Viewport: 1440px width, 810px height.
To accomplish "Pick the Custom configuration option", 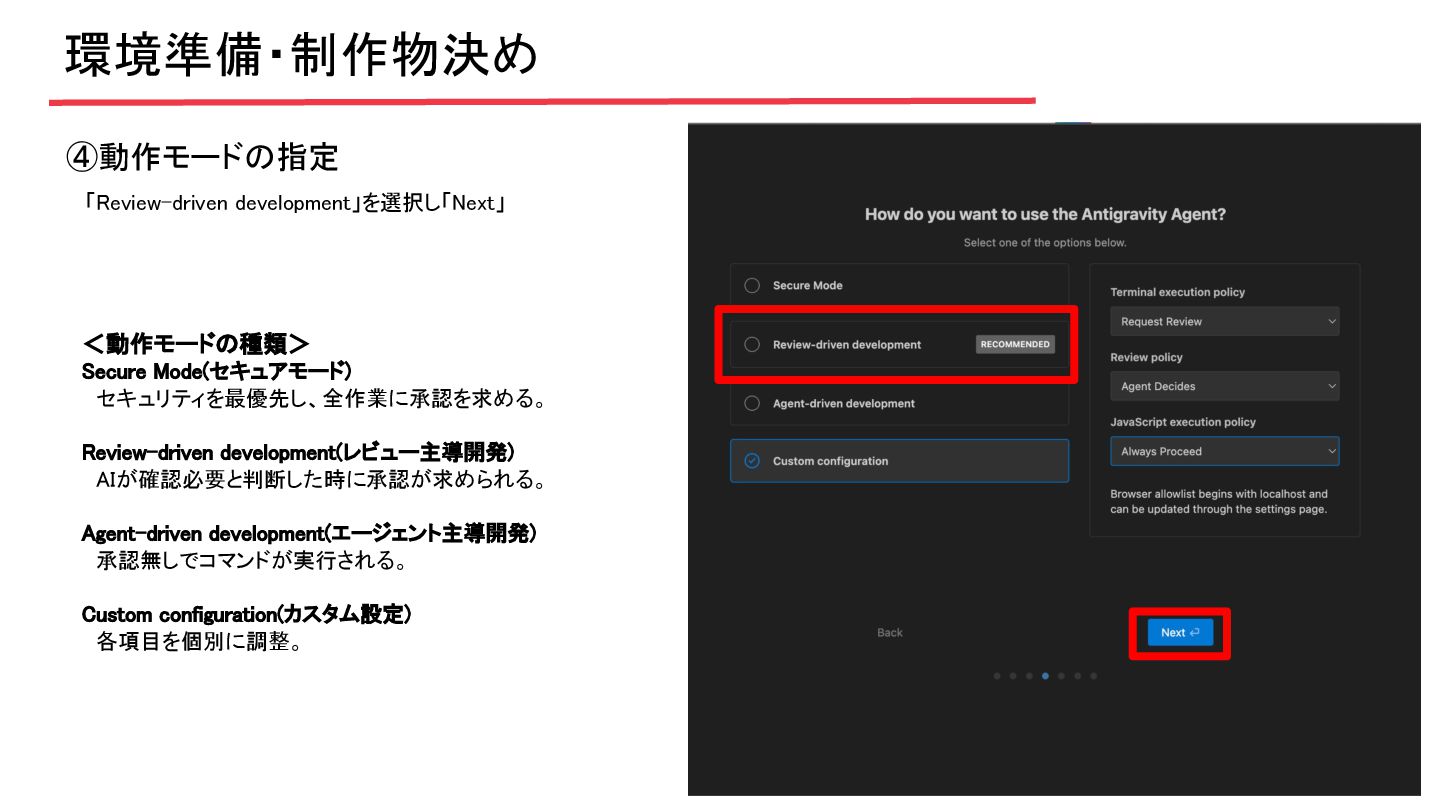I will coord(899,461).
